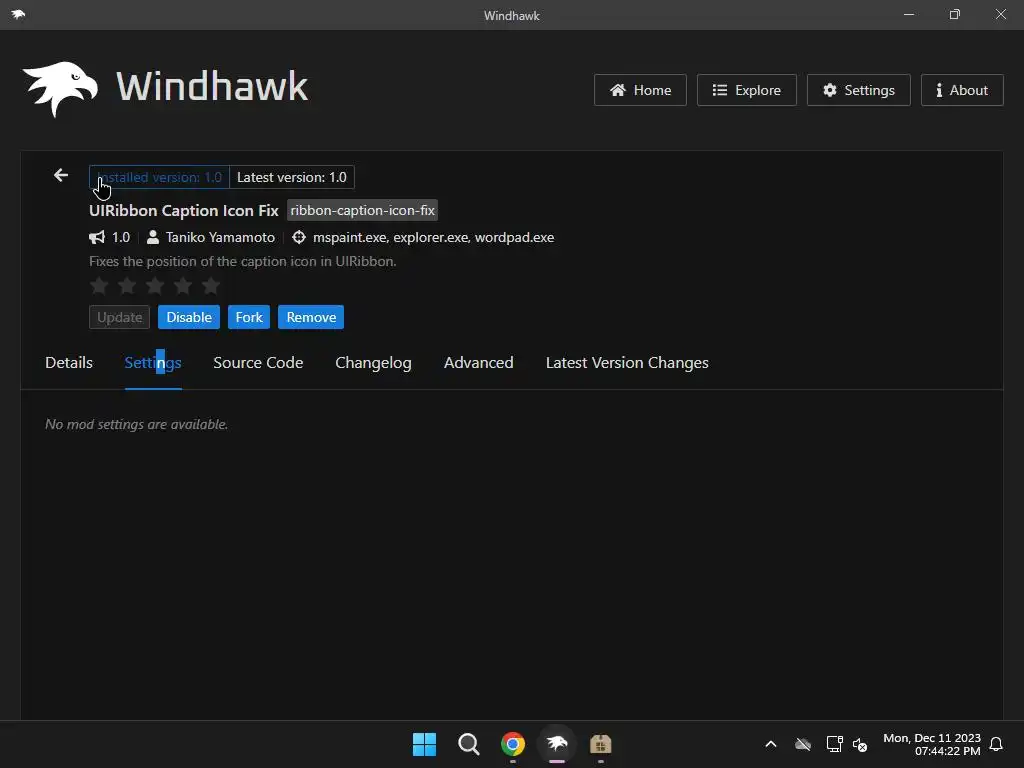Click the grayed-out Update button
This screenshot has height=768, width=1024.
pyautogui.click(x=120, y=317)
